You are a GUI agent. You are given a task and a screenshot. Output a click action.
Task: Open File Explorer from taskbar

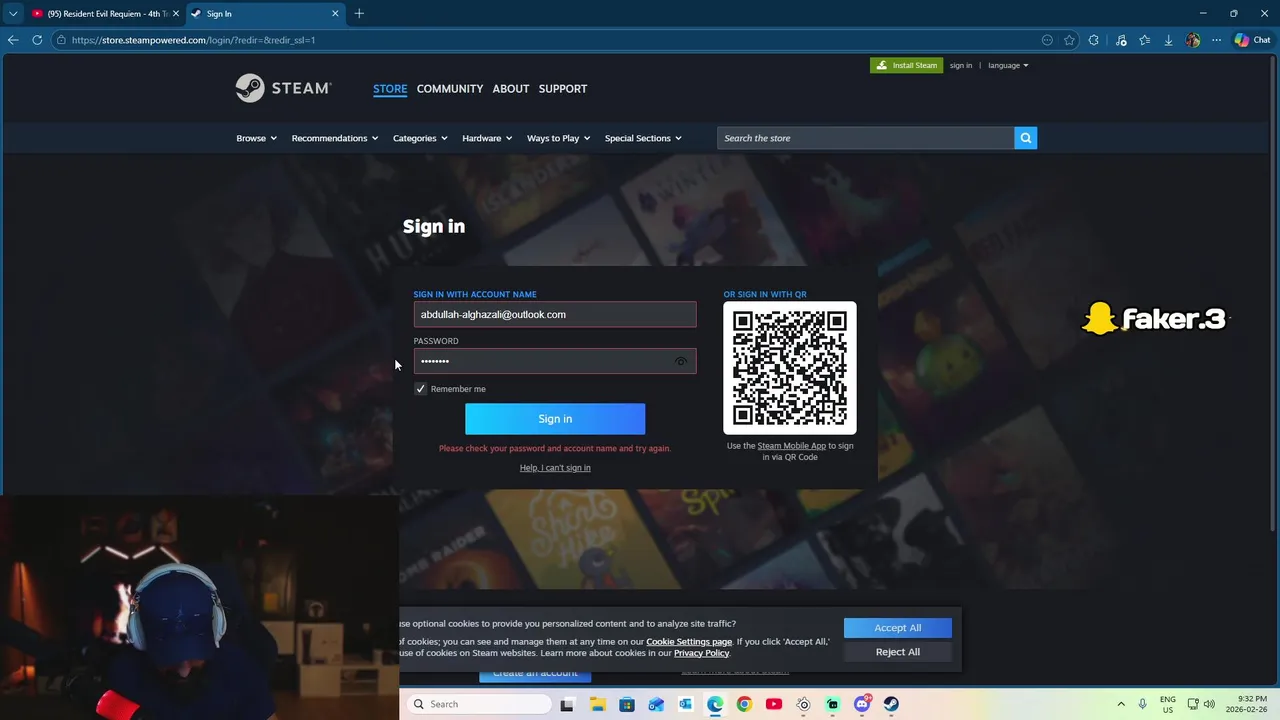click(598, 704)
